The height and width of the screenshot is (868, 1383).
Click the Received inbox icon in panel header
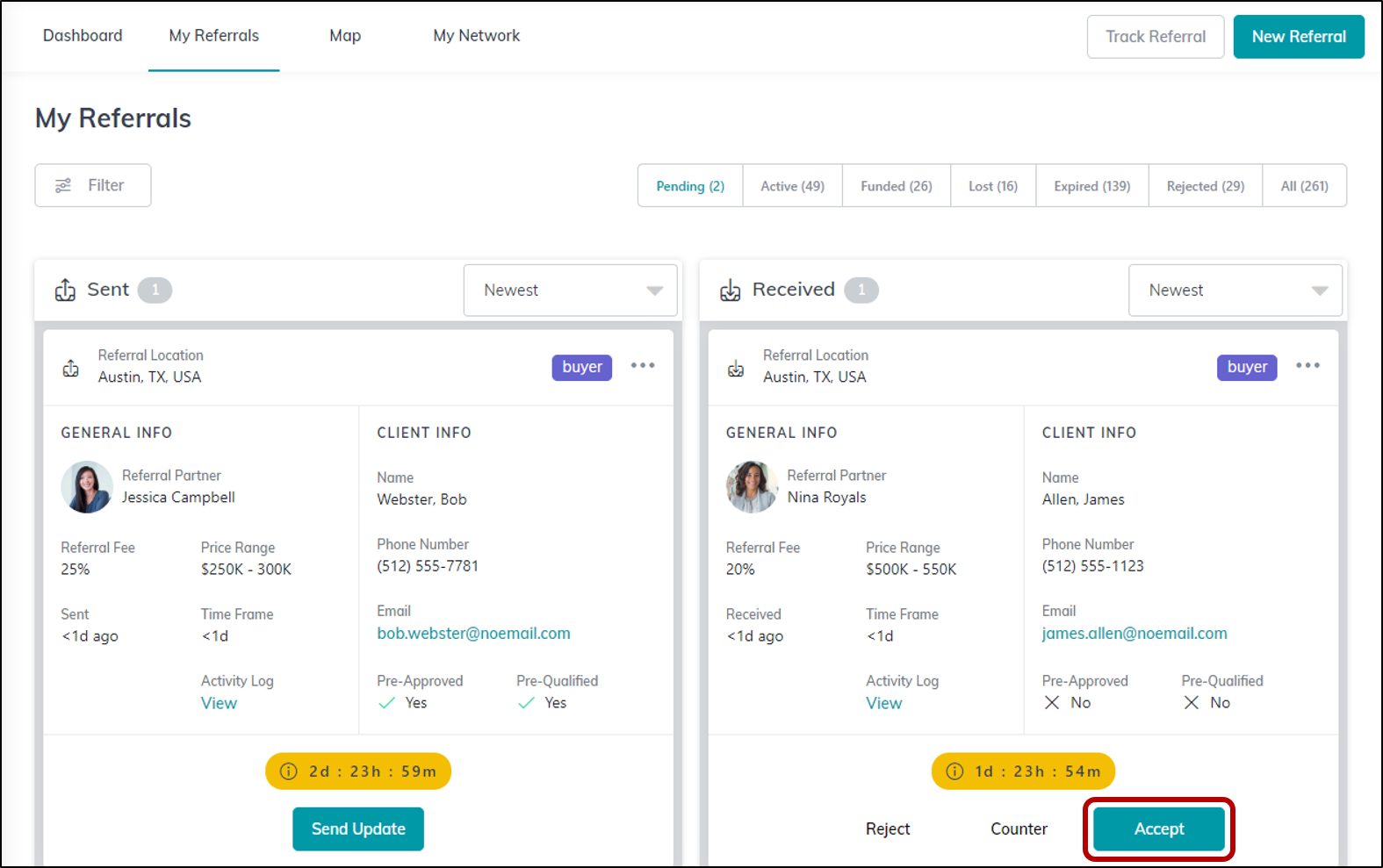pos(731,291)
